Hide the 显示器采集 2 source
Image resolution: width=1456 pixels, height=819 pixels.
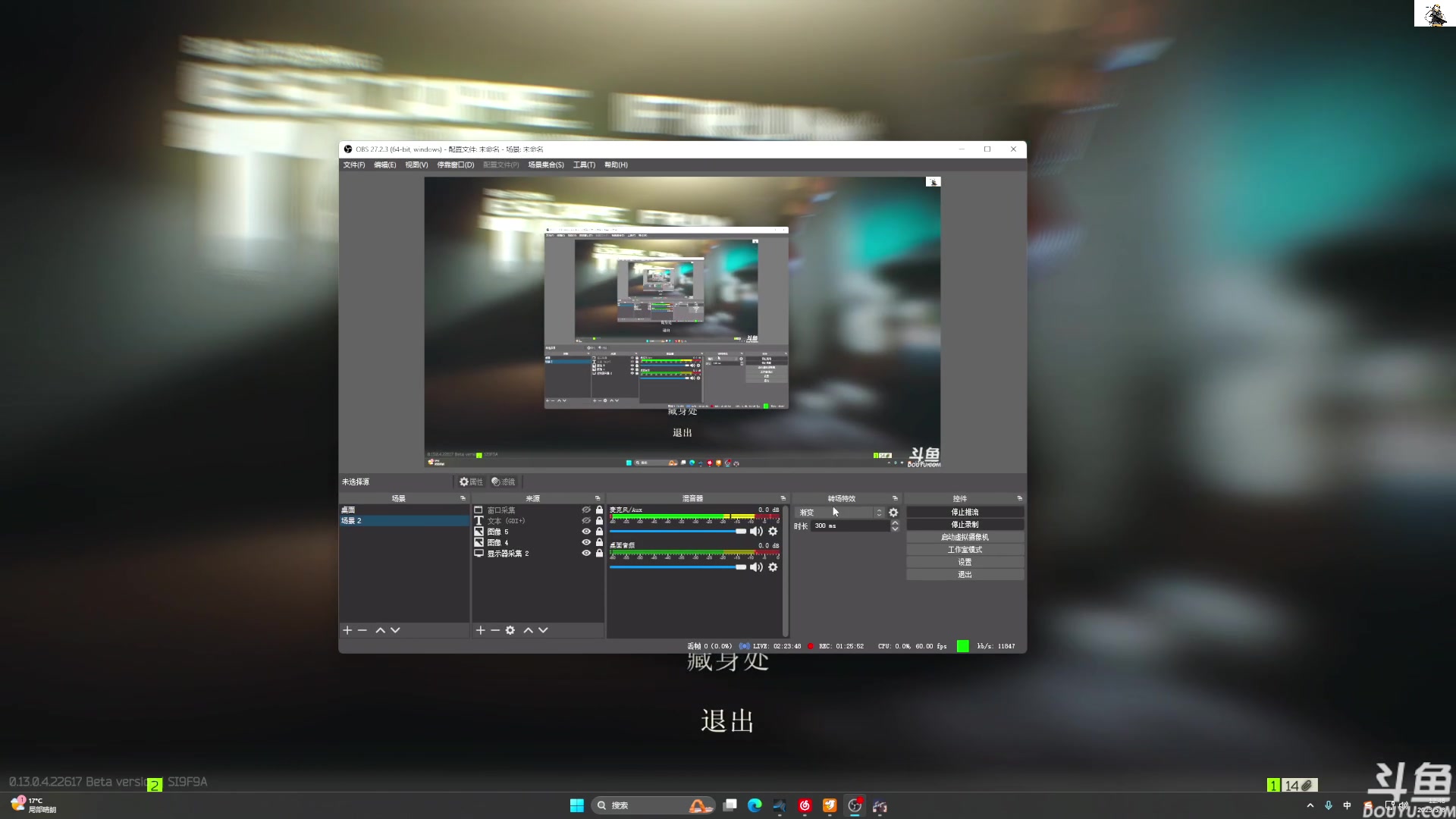585,554
